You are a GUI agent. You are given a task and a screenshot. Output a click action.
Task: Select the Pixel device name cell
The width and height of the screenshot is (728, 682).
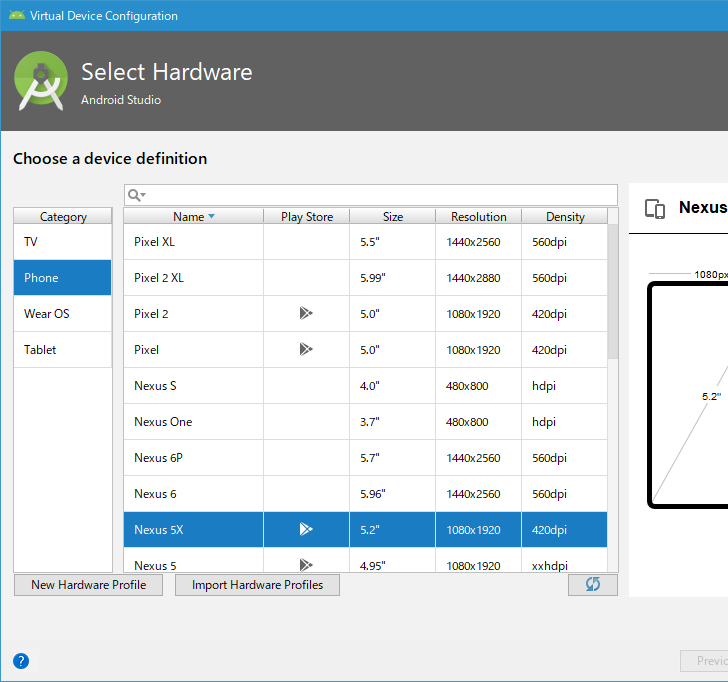pyautogui.click(x=194, y=350)
